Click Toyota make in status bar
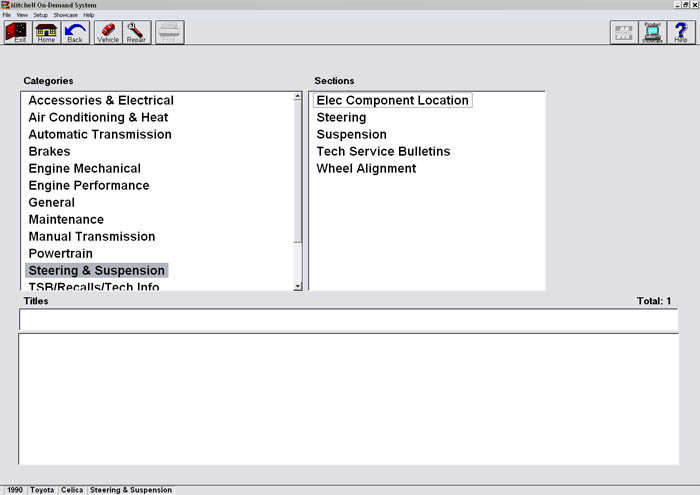Viewport: 700px width, 495px height. tap(42, 490)
